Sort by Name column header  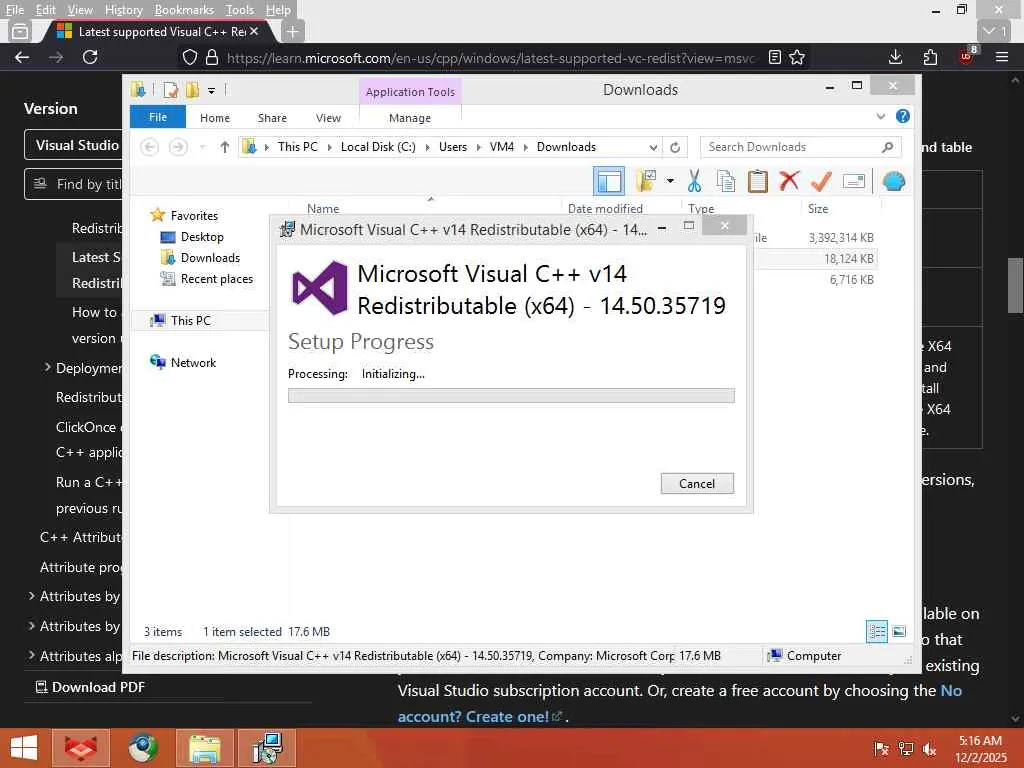pos(323,208)
